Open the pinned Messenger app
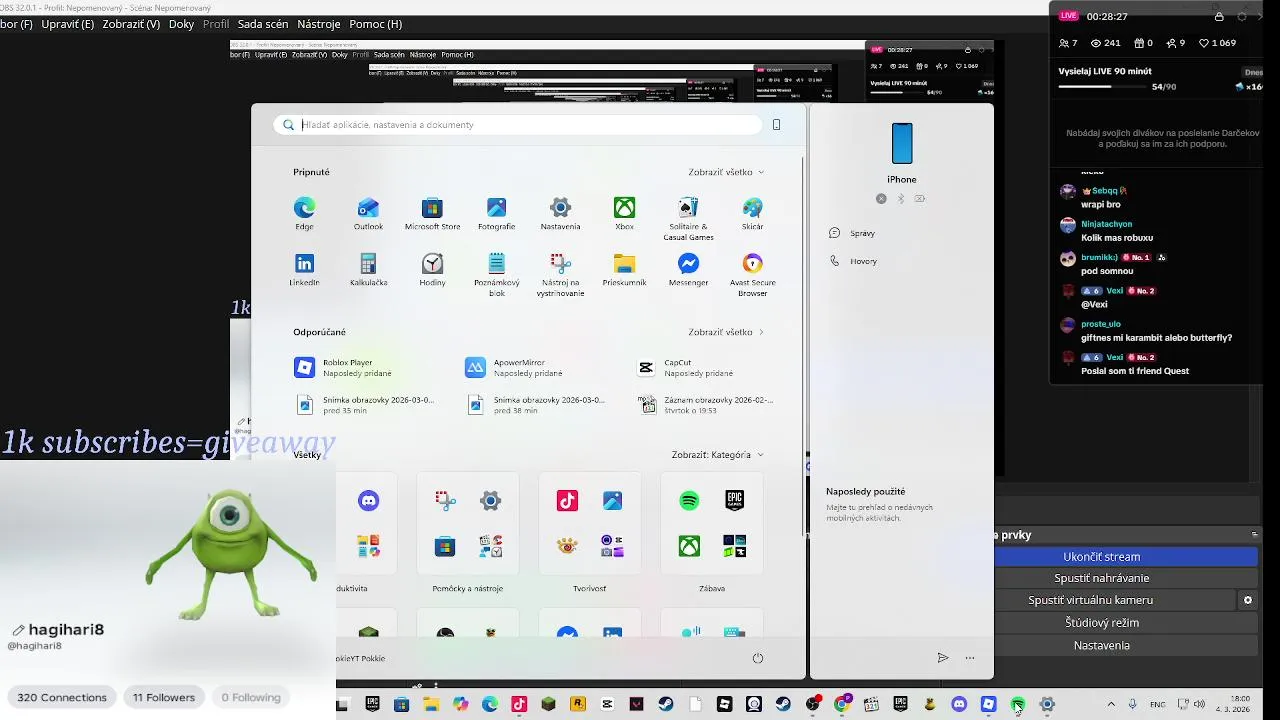 pyautogui.click(x=688, y=269)
